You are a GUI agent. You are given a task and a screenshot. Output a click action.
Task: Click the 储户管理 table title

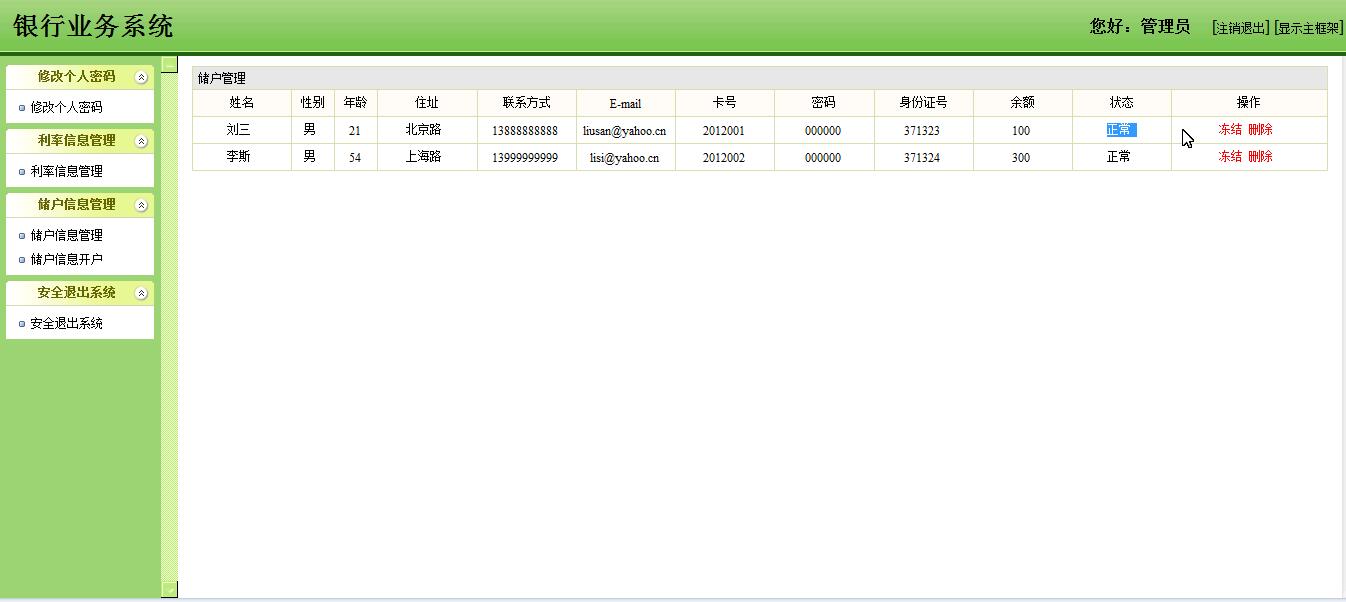222,78
